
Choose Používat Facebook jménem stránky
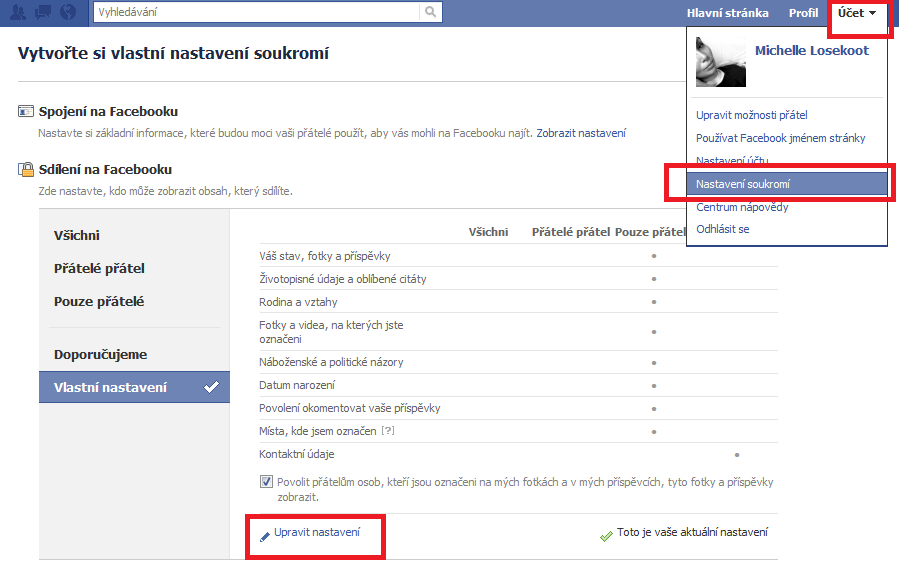(x=780, y=138)
